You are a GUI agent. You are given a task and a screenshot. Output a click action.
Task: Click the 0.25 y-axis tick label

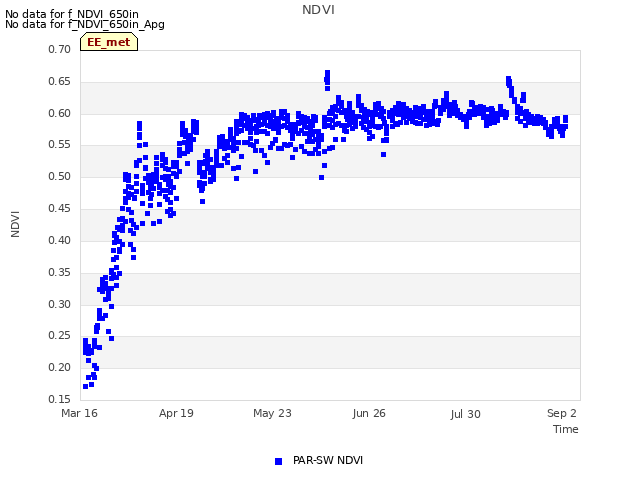point(60,336)
